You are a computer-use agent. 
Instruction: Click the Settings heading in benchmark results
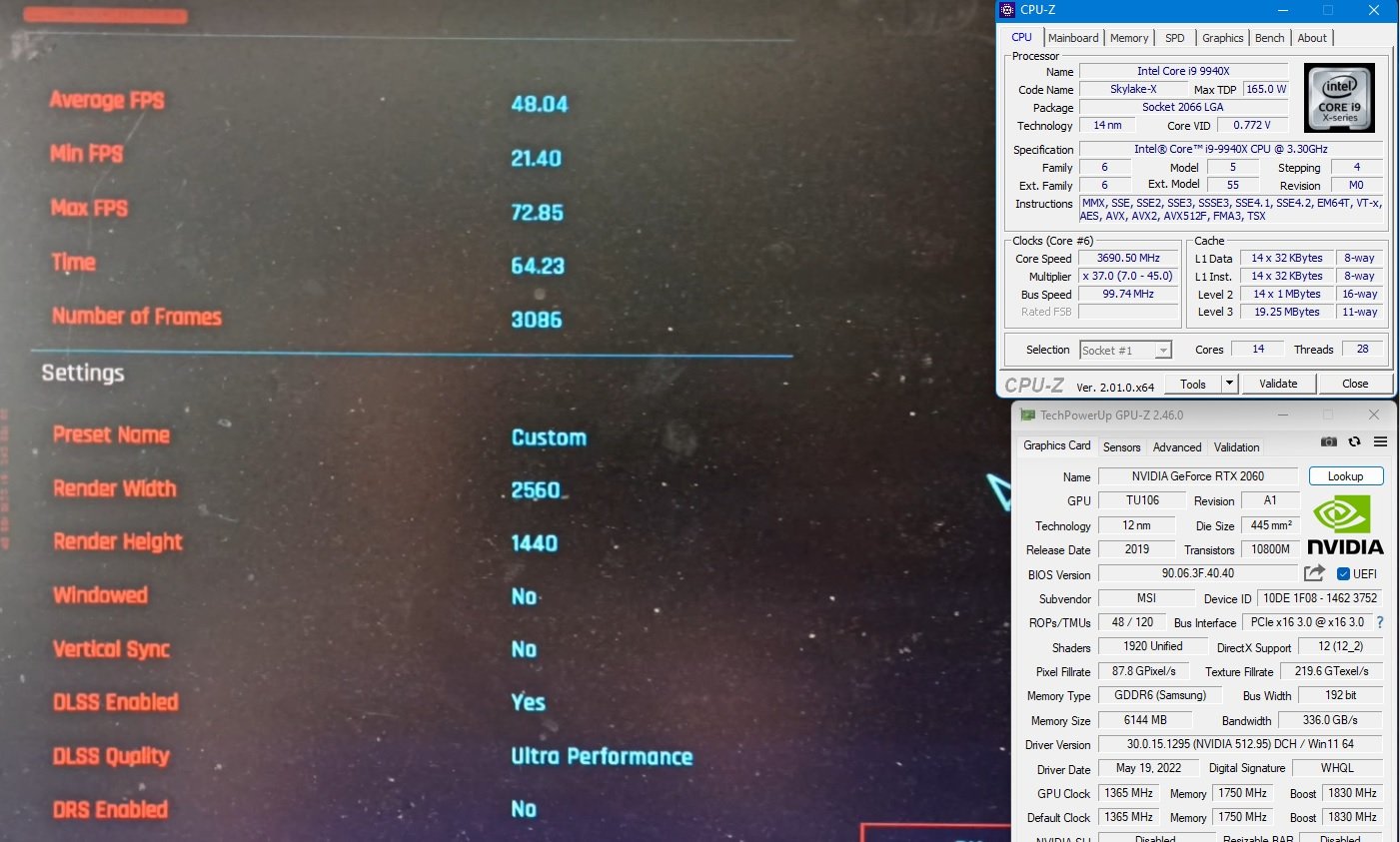pyautogui.click(x=83, y=374)
